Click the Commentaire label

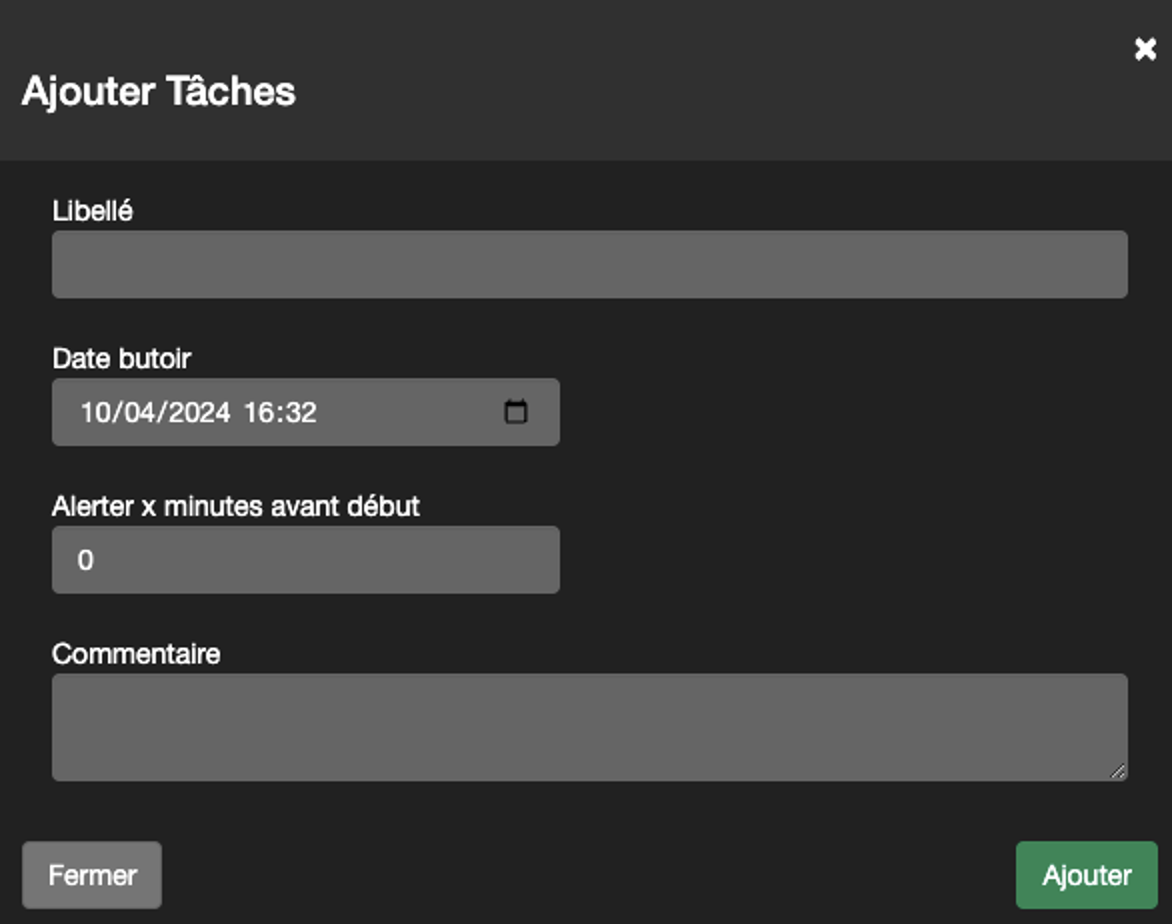[x=136, y=654]
